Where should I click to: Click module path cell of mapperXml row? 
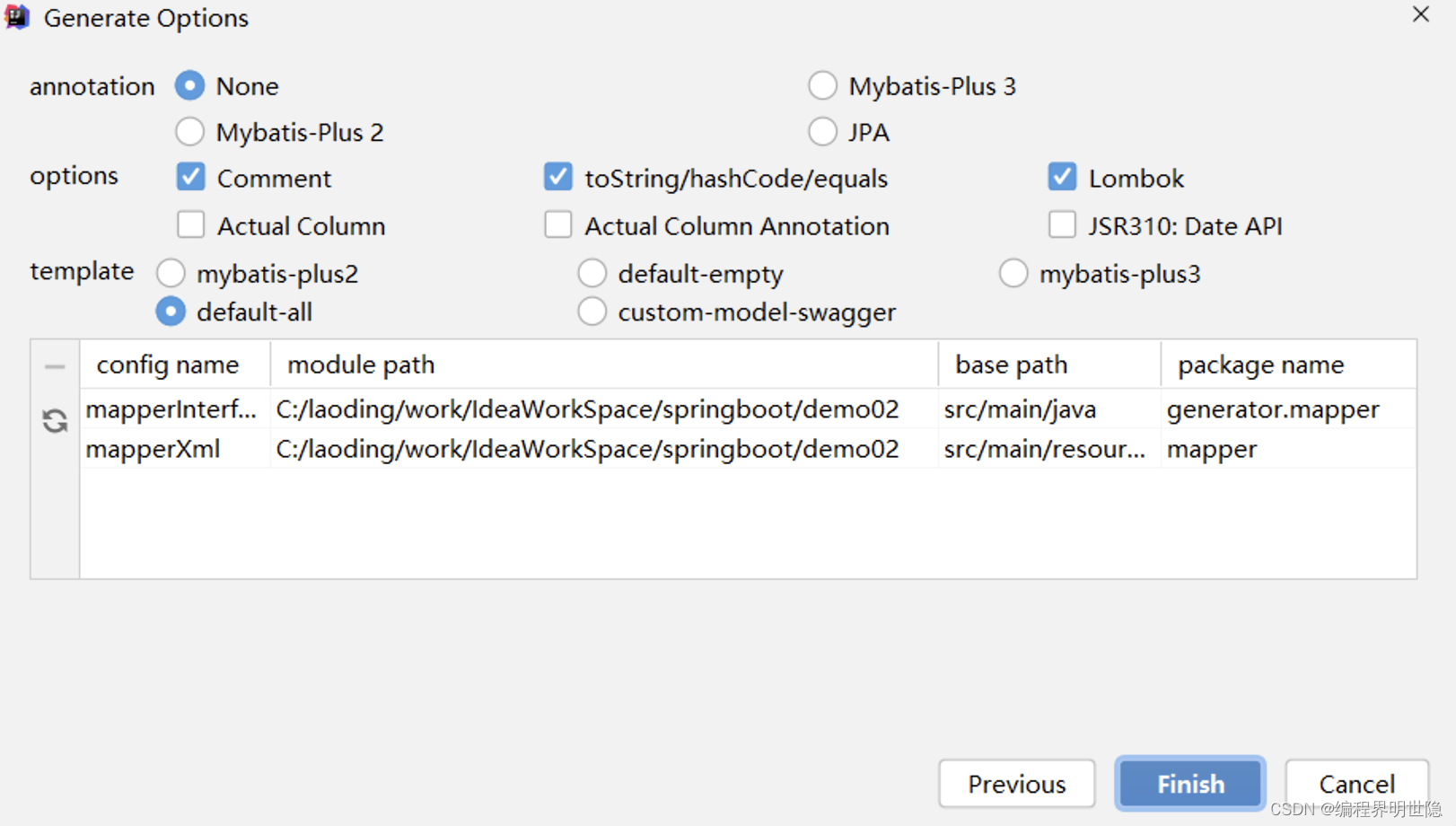604,449
